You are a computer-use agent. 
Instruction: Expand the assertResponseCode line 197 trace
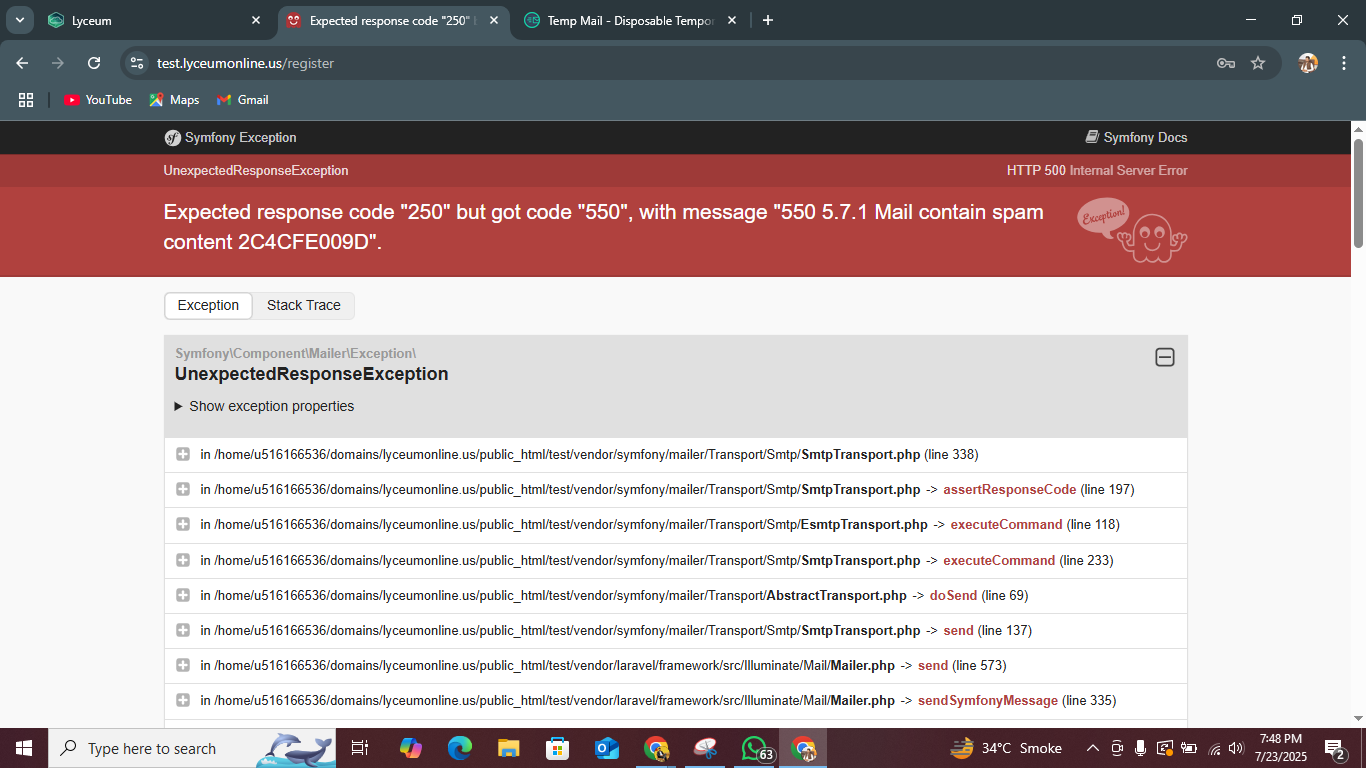click(183, 490)
